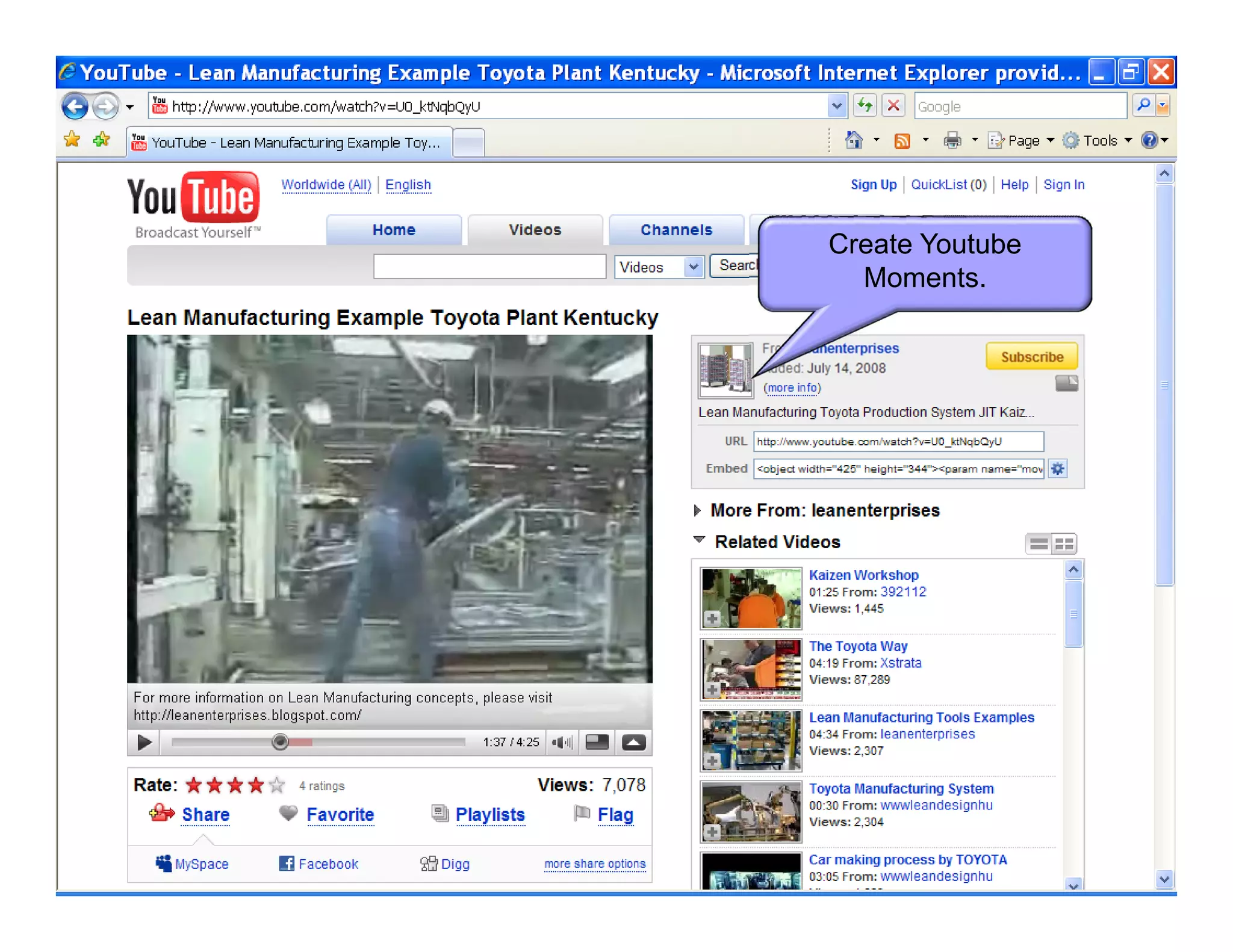Open the address bar URL dropdown

(x=837, y=106)
